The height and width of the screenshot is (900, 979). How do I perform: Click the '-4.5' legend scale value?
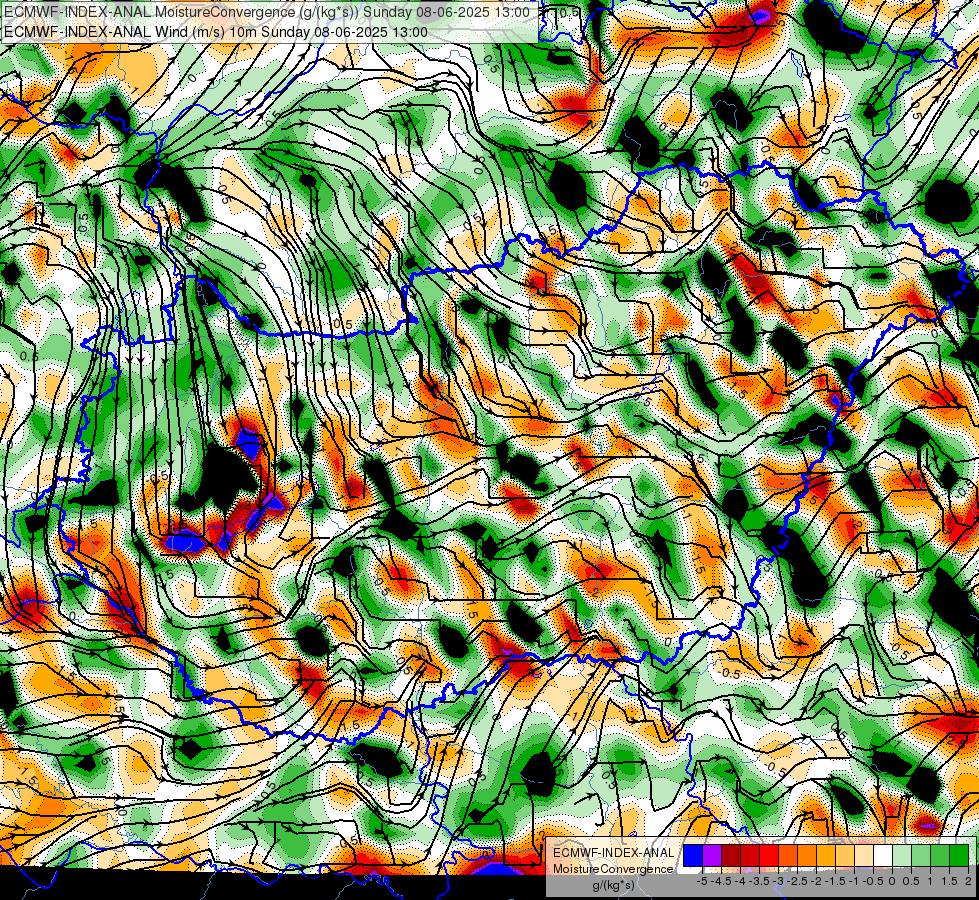(x=721, y=881)
